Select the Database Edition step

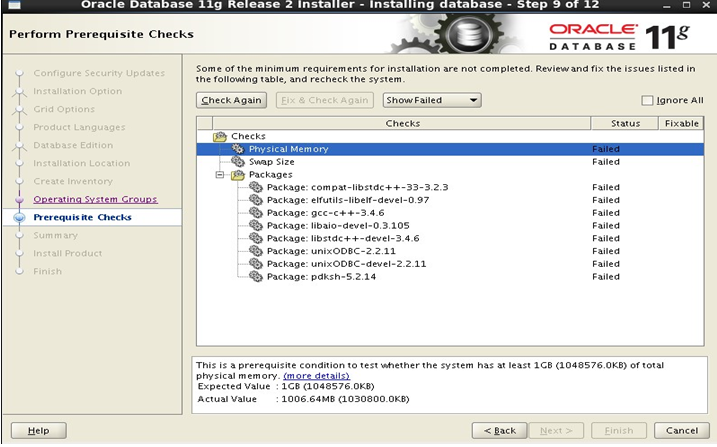73,145
